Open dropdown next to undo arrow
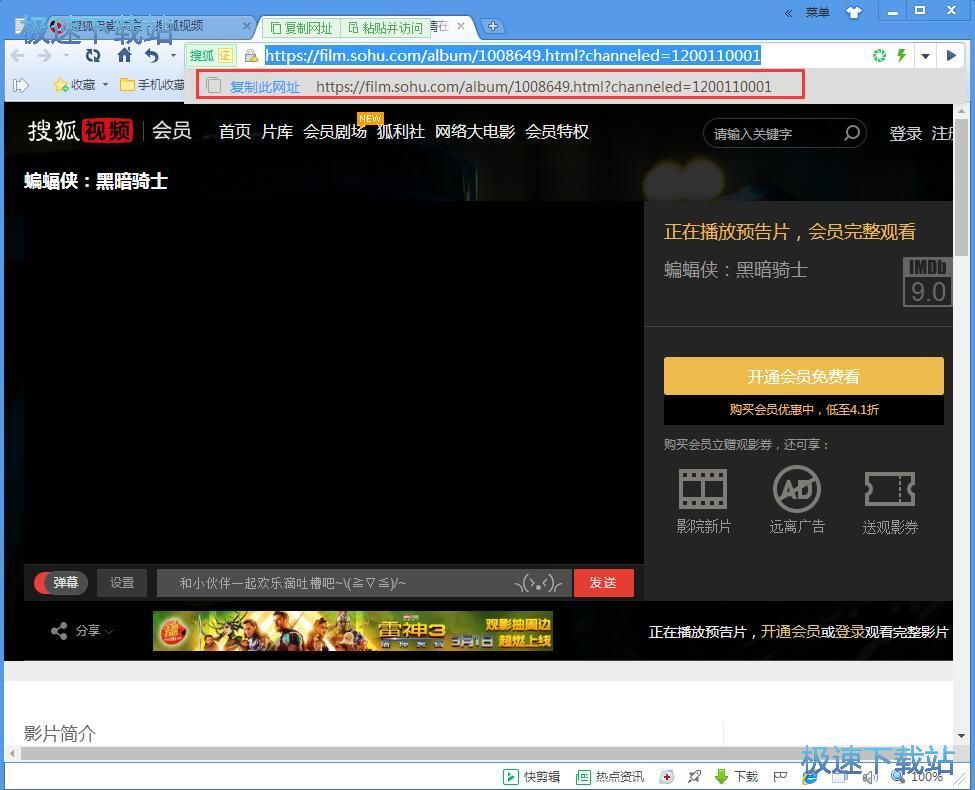This screenshot has height=790, width=975. 173,56
